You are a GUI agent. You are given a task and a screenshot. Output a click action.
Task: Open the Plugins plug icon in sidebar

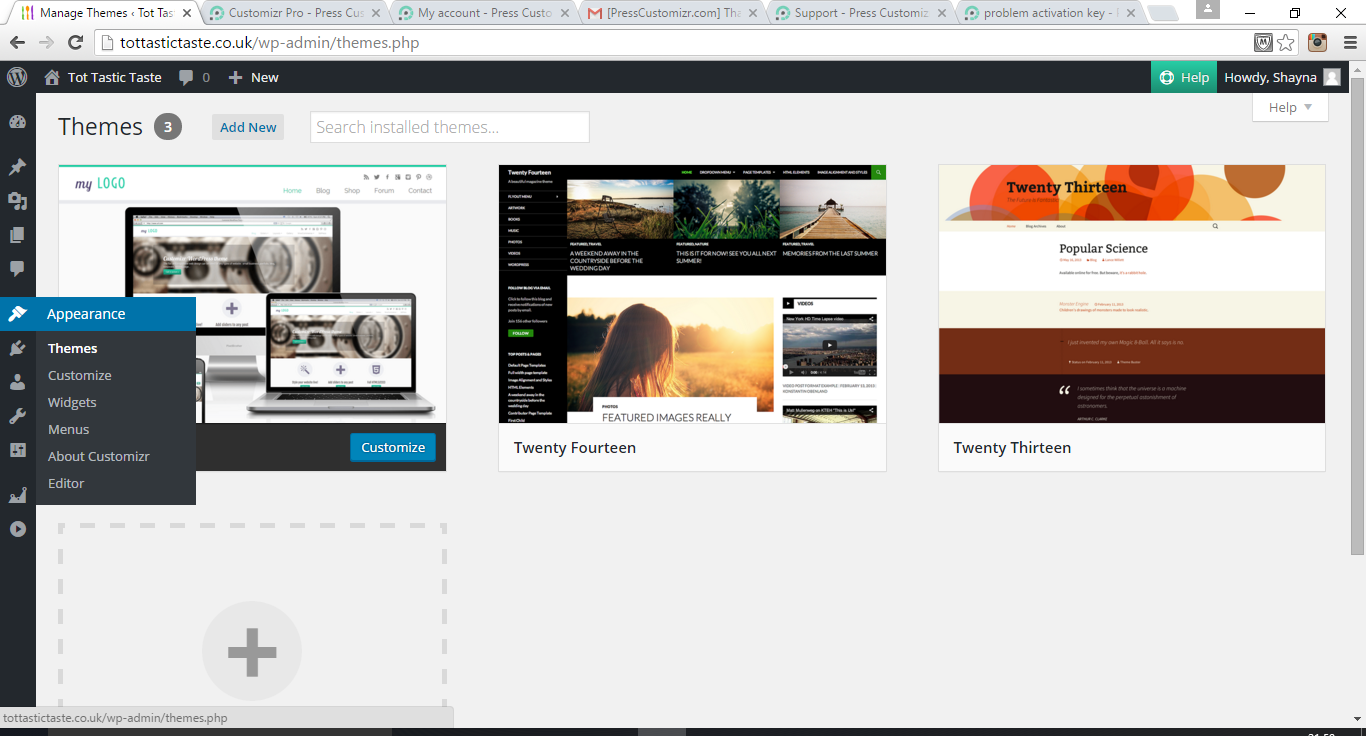(x=17, y=348)
